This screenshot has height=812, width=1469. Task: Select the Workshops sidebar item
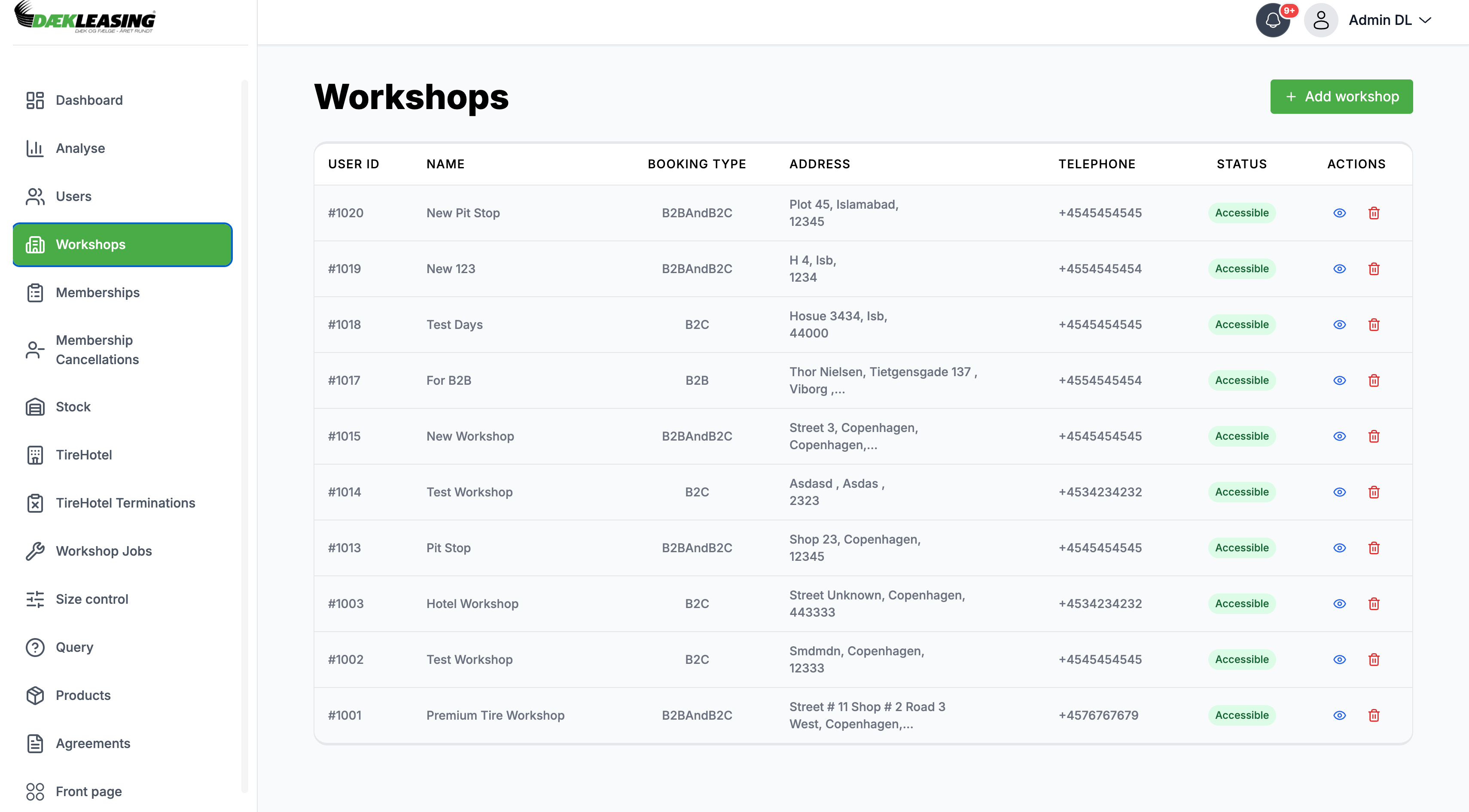coord(122,245)
